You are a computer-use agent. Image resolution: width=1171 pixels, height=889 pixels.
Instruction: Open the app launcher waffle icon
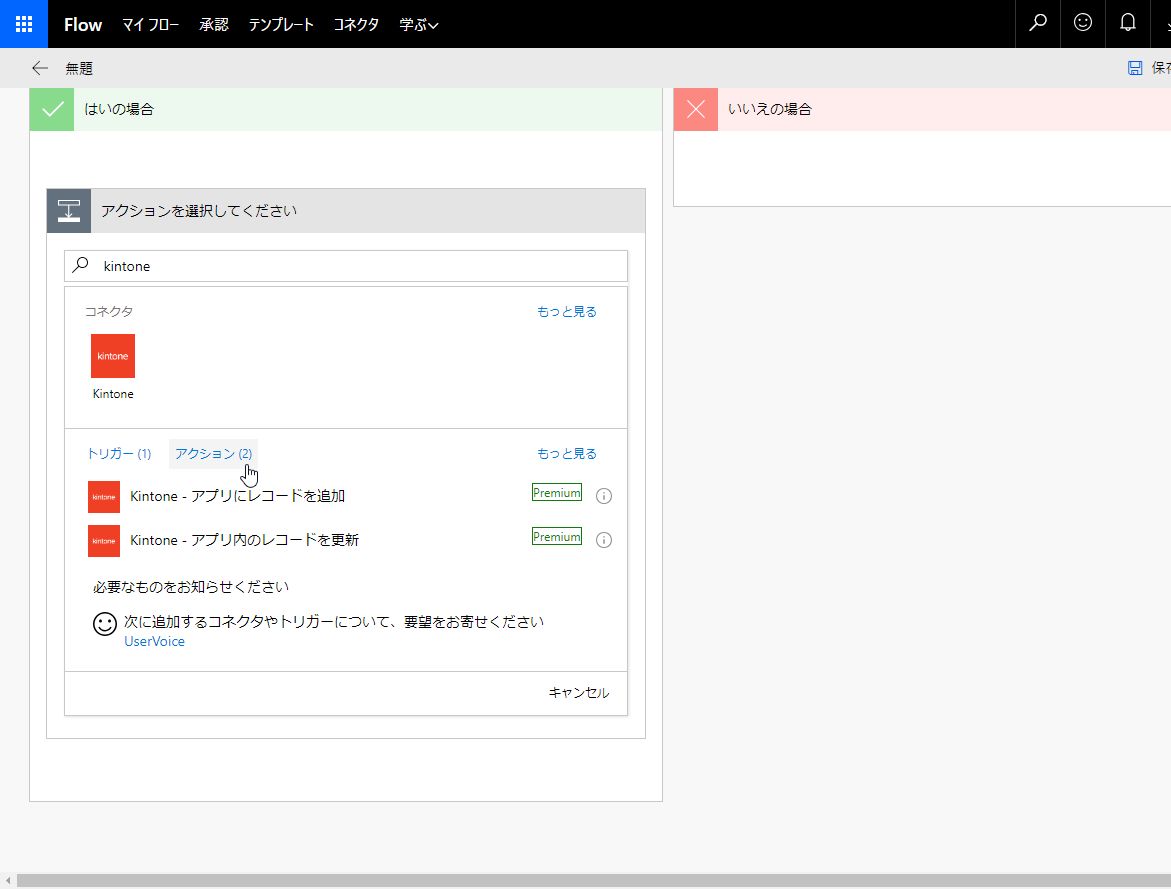click(x=24, y=24)
